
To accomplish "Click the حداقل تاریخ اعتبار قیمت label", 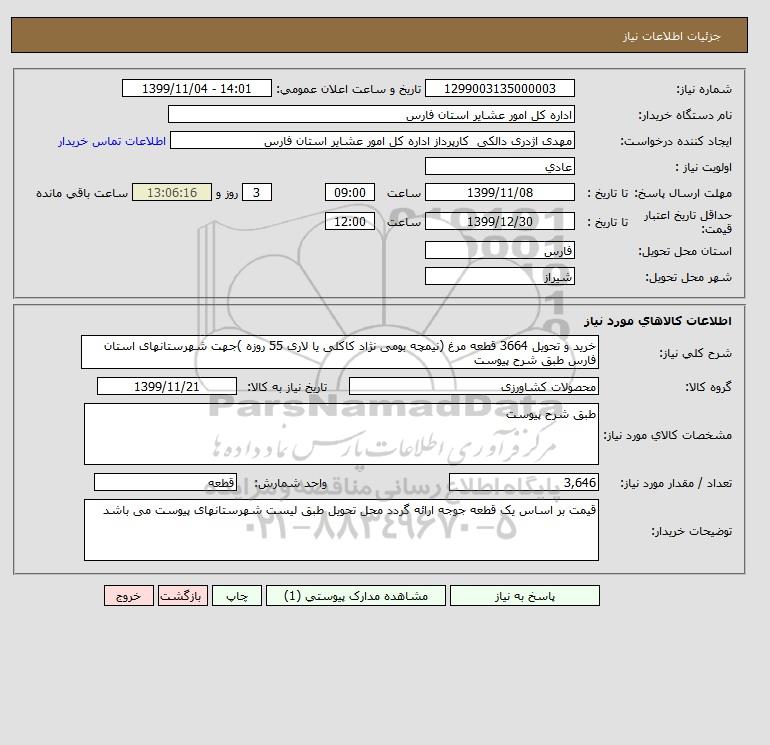I will pyautogui.click(x=688, y=222).
